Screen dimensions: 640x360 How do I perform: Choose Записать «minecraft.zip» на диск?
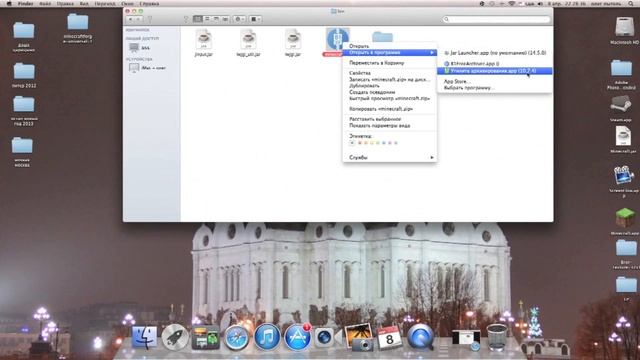pos(390,80)
